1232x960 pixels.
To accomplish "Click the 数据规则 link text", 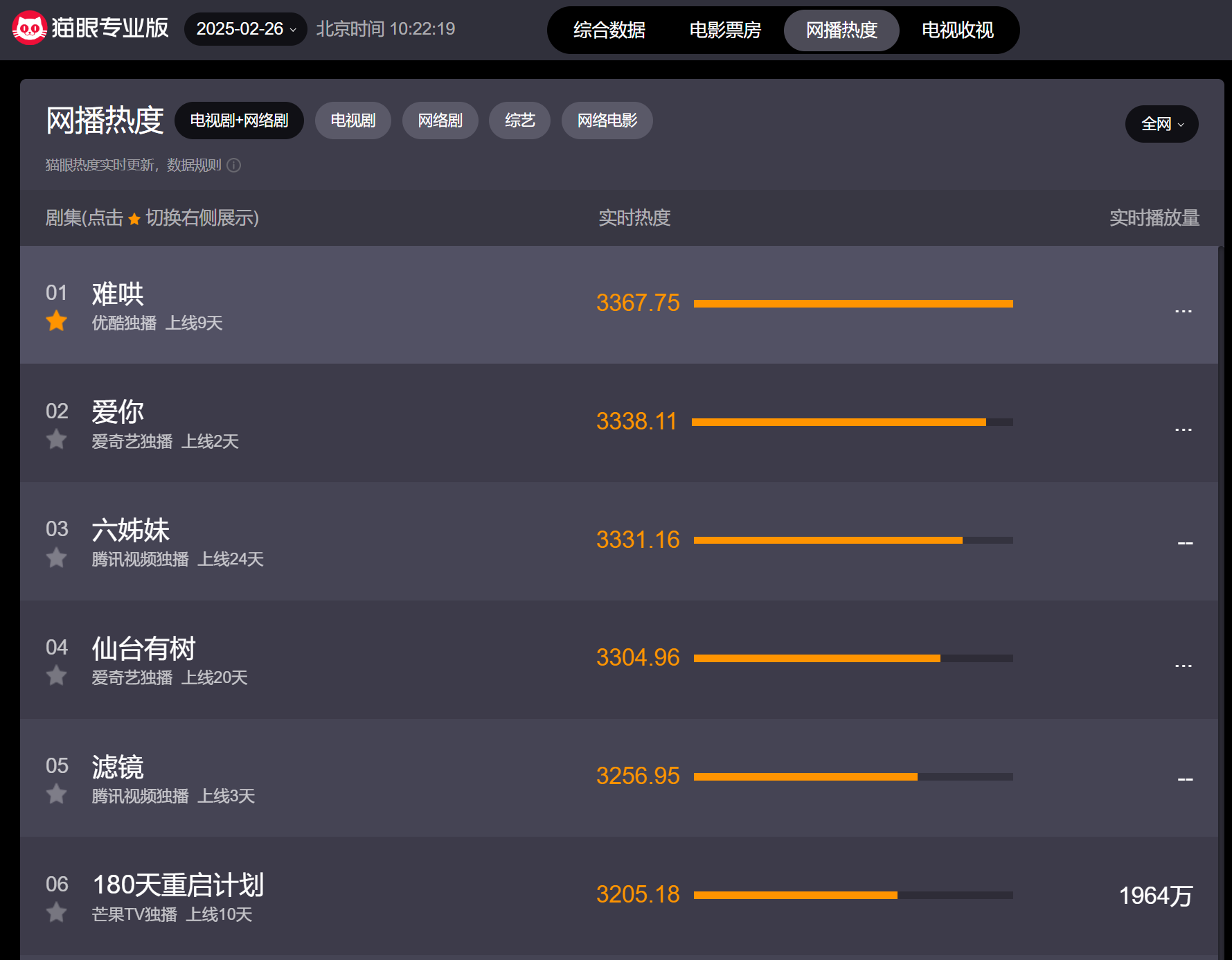I will [194, 165].
